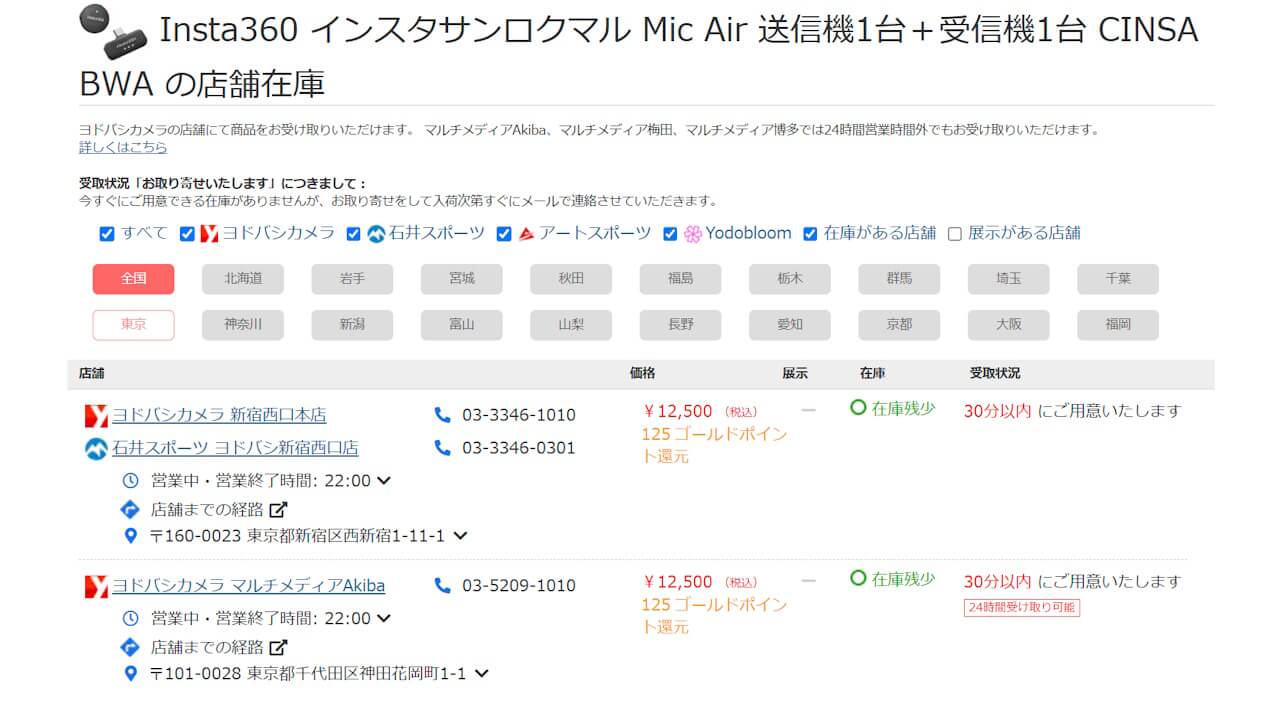Uncheck the ヨドバシカメラ store filter checkbox
This screenshot has height=720, width=1280.
pyautogui.click(x=187, y=234)
